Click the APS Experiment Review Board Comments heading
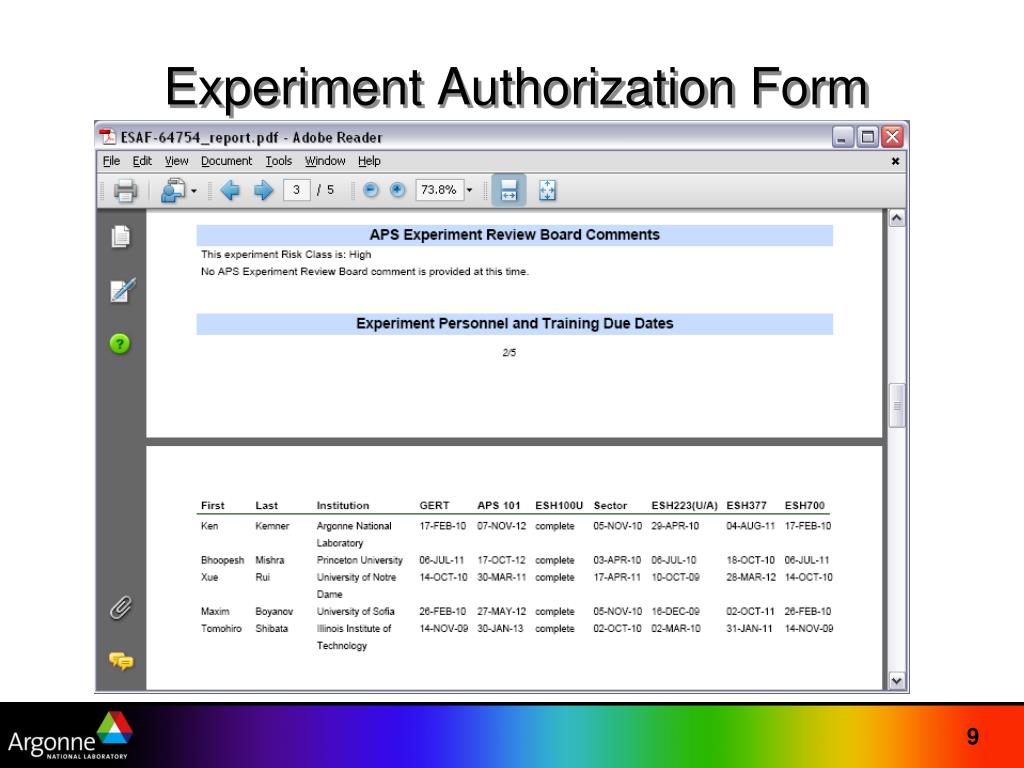This screenshot has height=768, width=1024. coord(515,235)
